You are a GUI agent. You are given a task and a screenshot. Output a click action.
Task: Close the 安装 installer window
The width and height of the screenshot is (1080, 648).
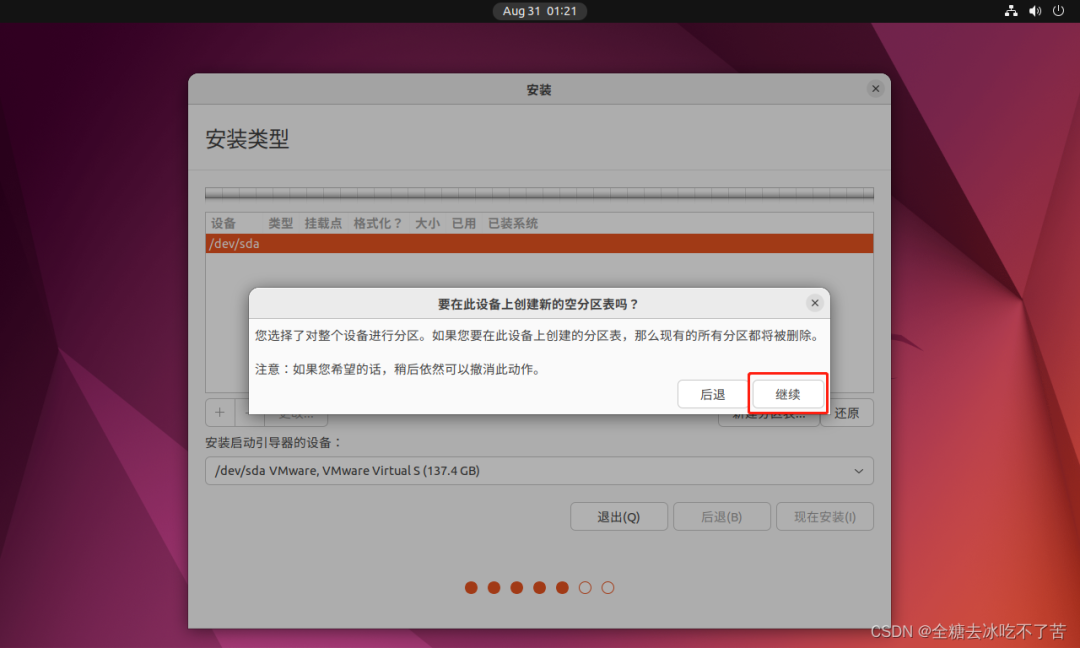[x=875, y=89]
